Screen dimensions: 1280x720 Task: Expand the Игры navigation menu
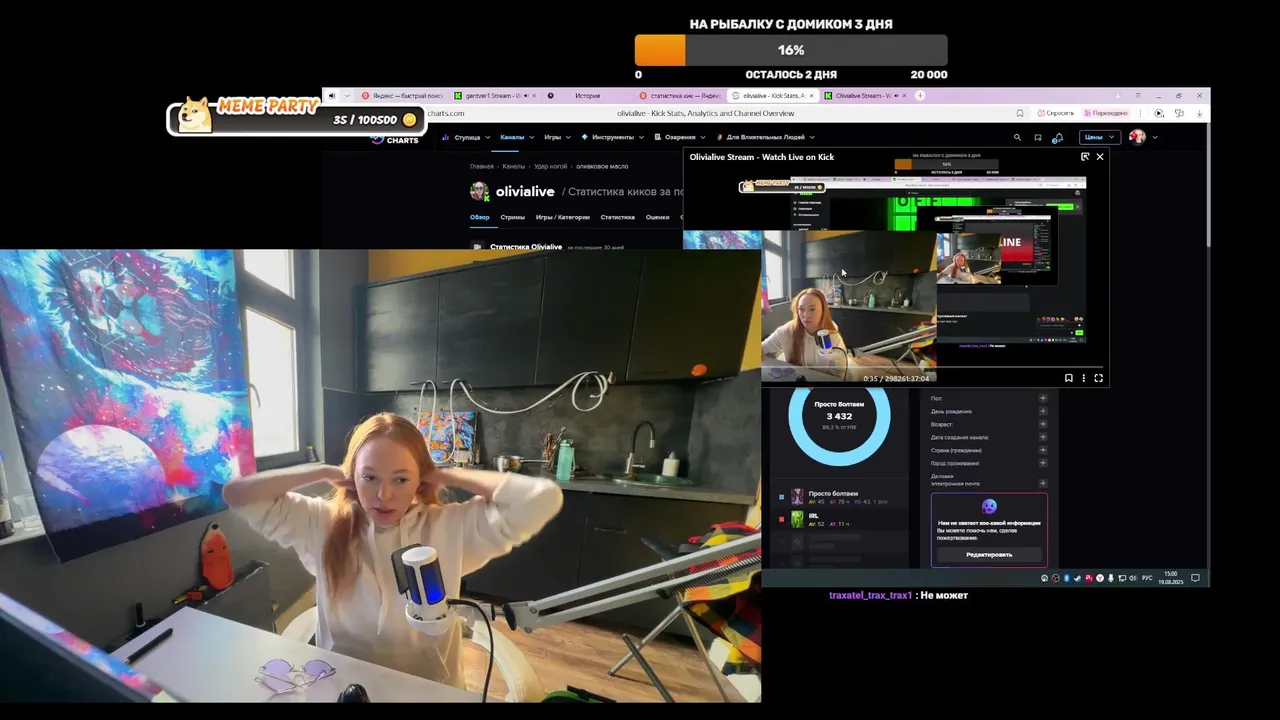[x=556, y=137]
